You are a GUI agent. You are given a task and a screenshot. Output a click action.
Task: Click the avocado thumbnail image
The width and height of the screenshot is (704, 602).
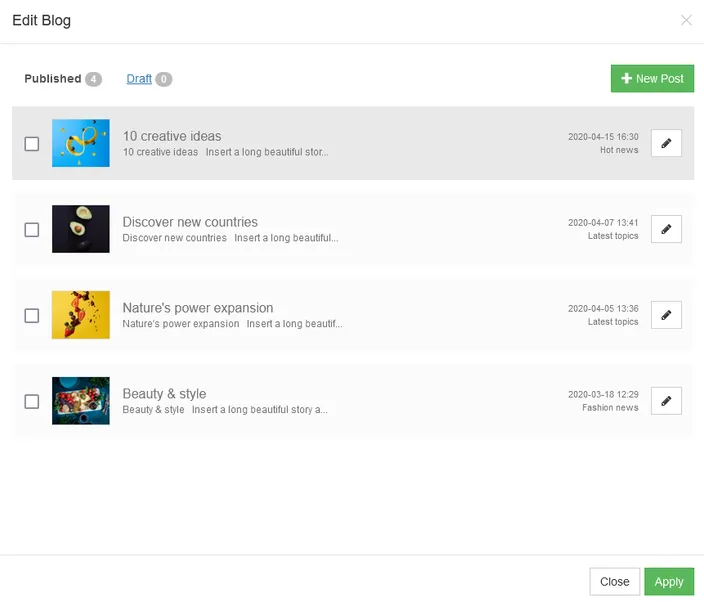pyautogui.click(x=81, y=229)
